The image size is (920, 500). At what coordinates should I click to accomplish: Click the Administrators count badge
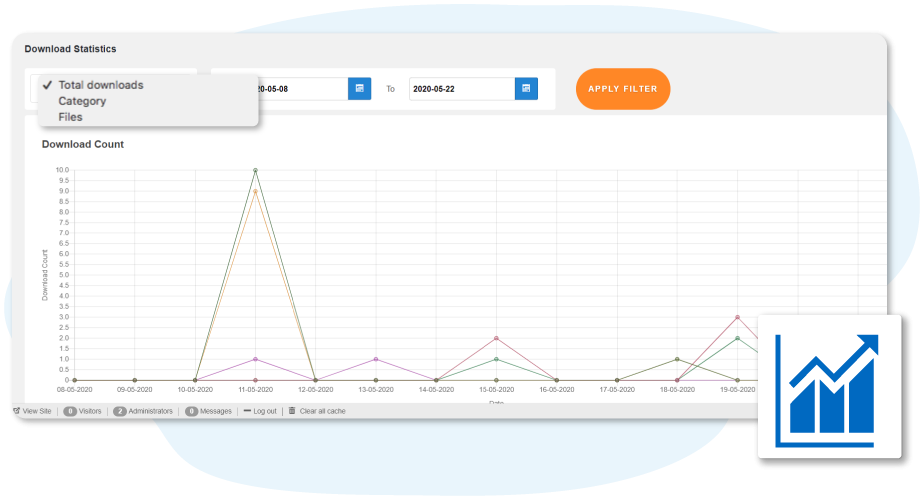pyautogui.click(x=119, y=411)
